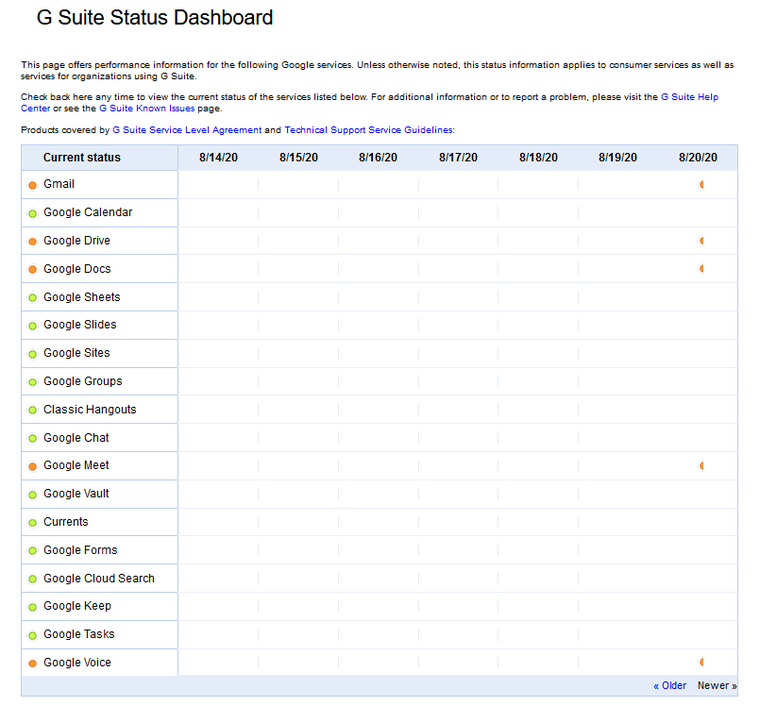Viewport: 760px width, 706px height.
Task: Go to Older status dates
Action: (670, 686)
